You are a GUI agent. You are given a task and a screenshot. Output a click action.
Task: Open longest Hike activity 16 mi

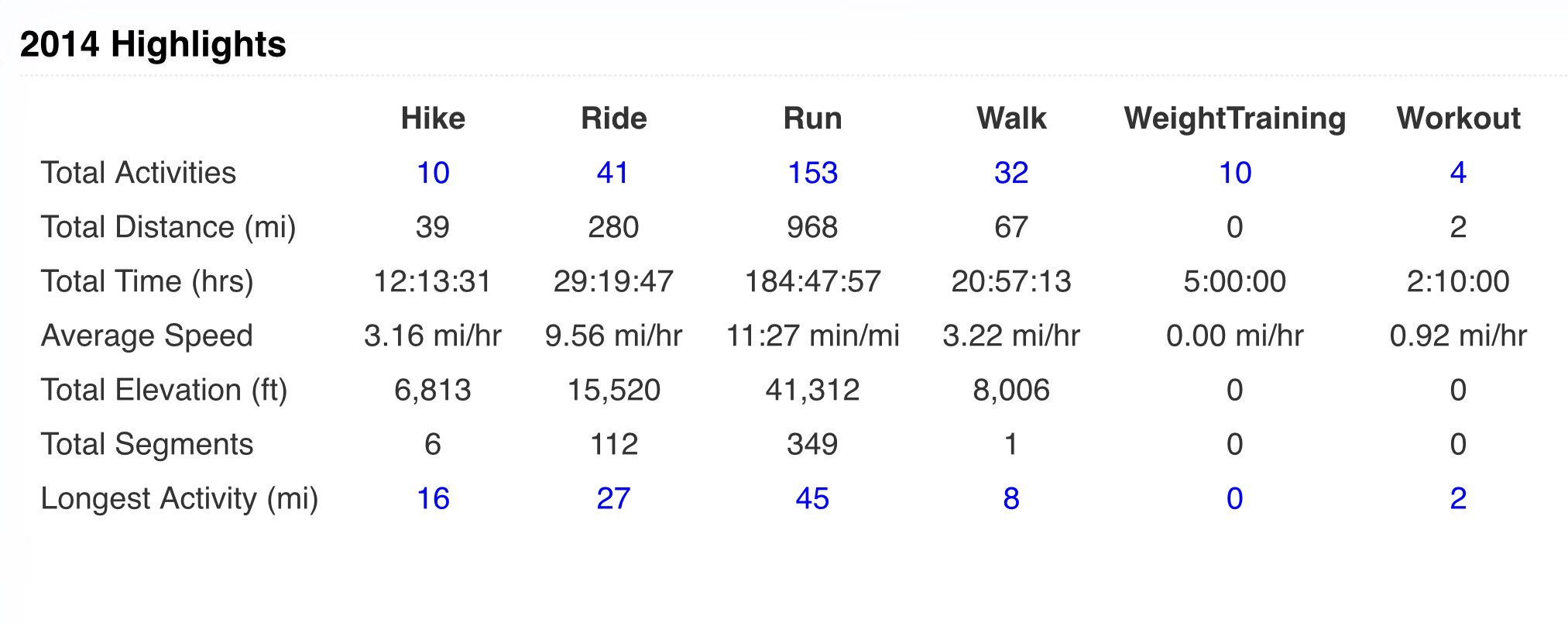[433, 498]
